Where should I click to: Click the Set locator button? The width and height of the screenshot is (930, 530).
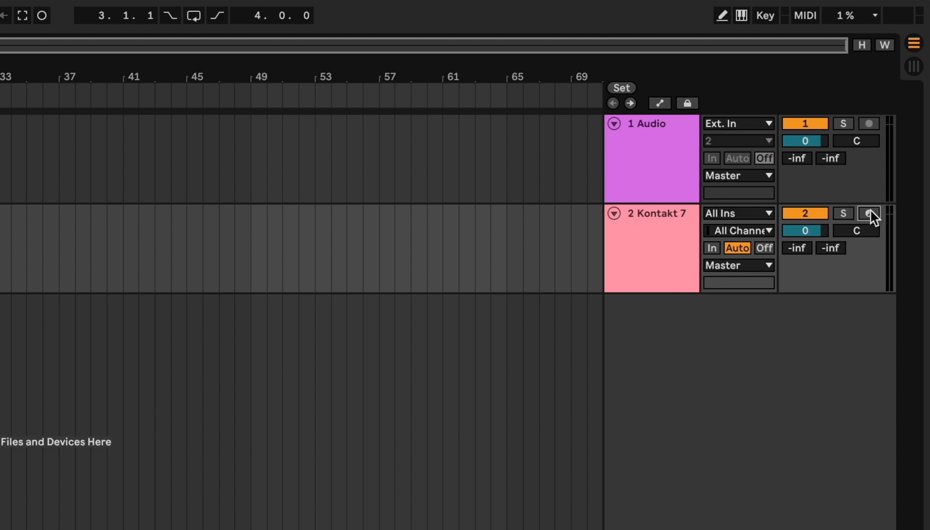[622, 88]
